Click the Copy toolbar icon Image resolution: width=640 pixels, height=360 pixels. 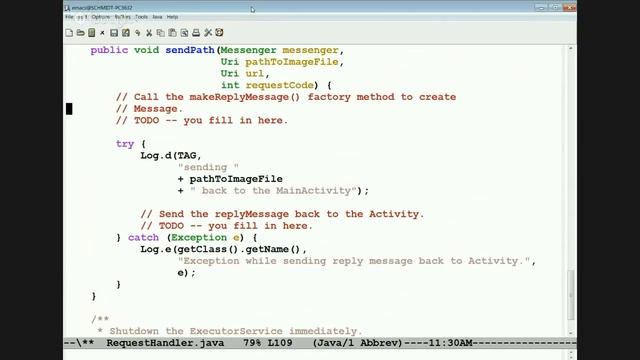tap(161, 33)
